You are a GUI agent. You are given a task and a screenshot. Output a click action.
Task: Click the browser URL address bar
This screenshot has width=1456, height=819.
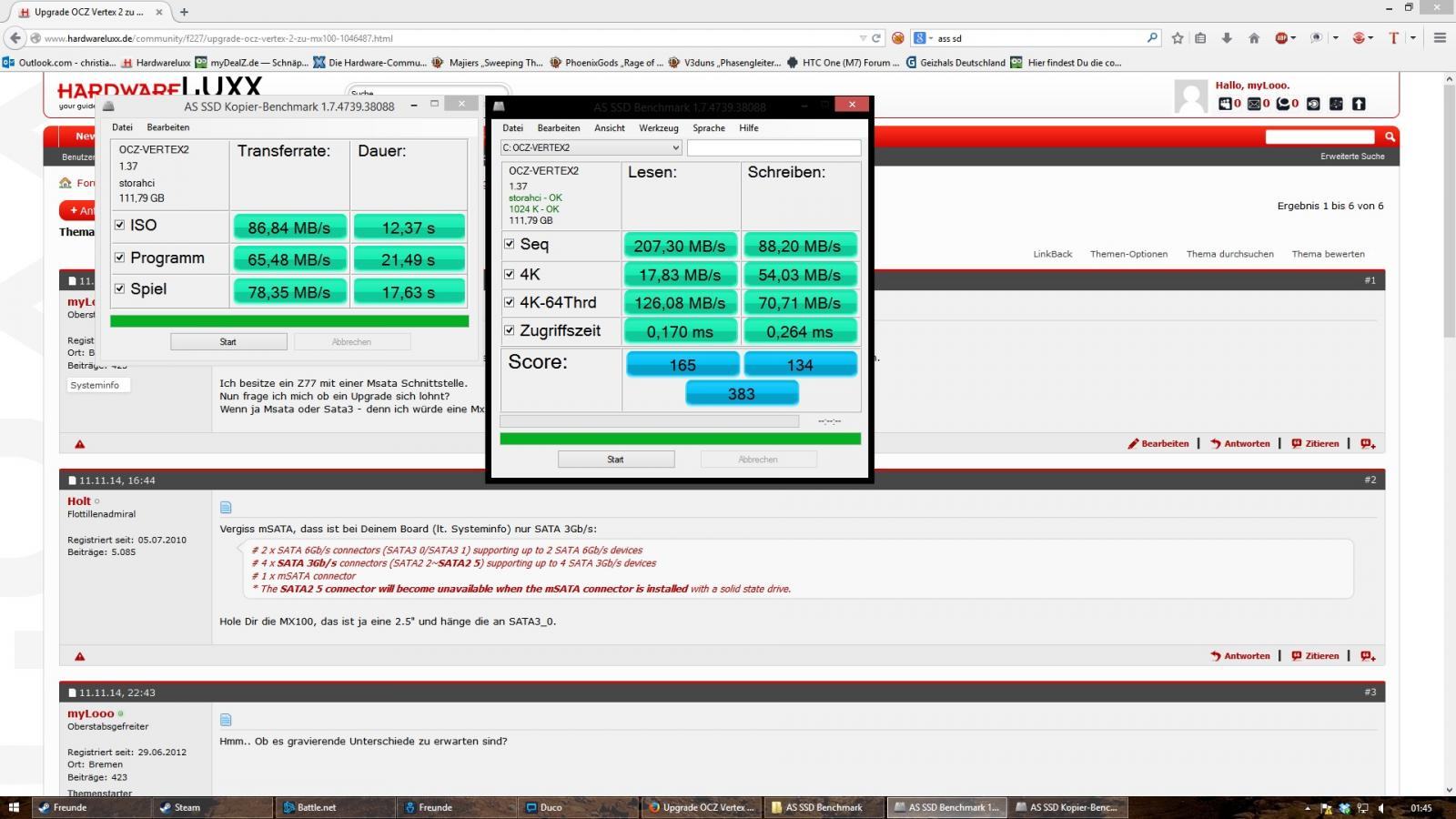pos(446,38)
